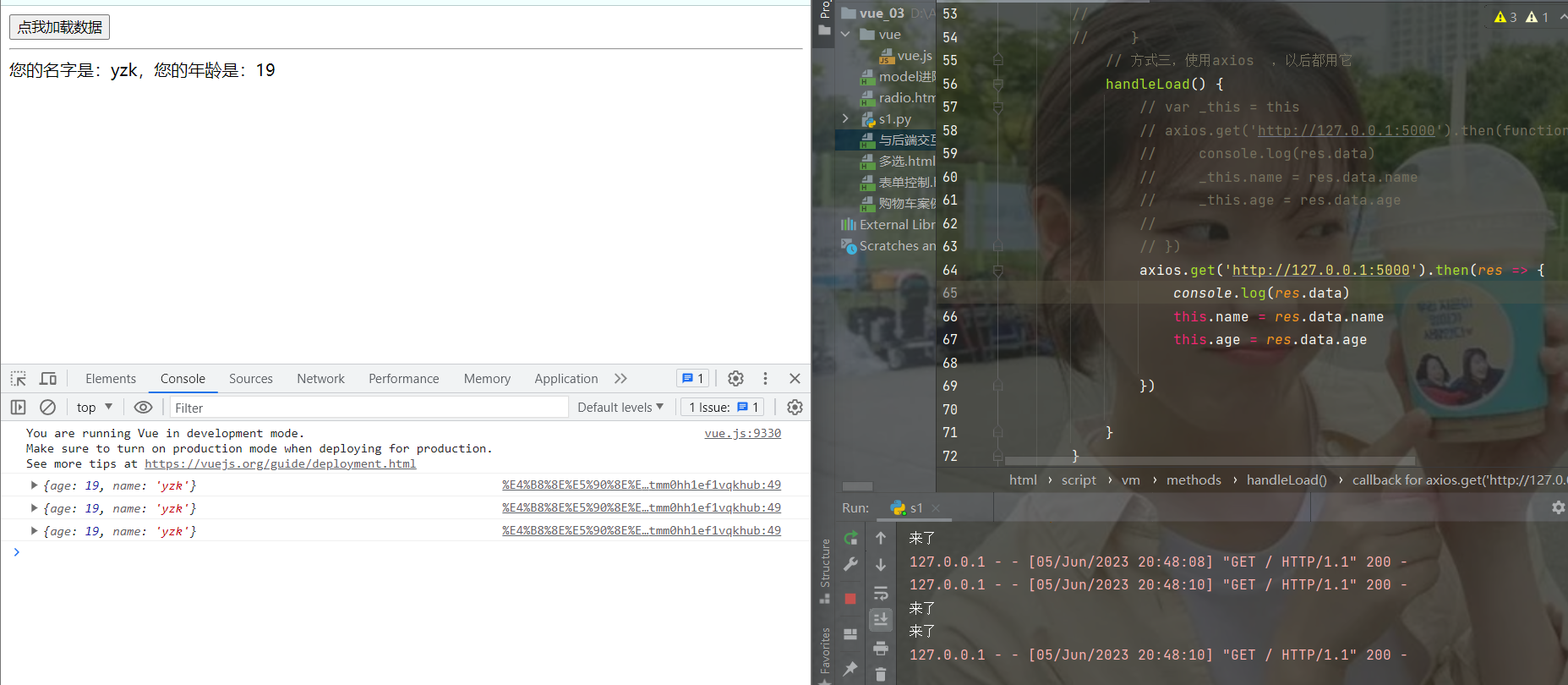
Task: Switch to the Network tab
Action: 321,379
